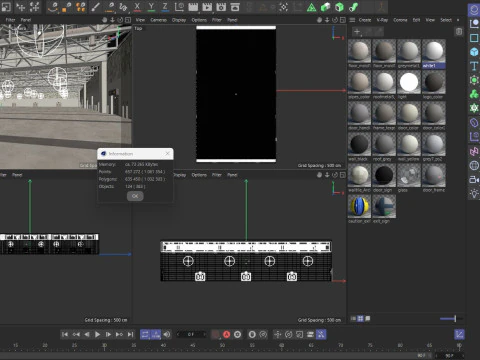
Task: Add a Light object from sidebar
Action: (474, 194)
